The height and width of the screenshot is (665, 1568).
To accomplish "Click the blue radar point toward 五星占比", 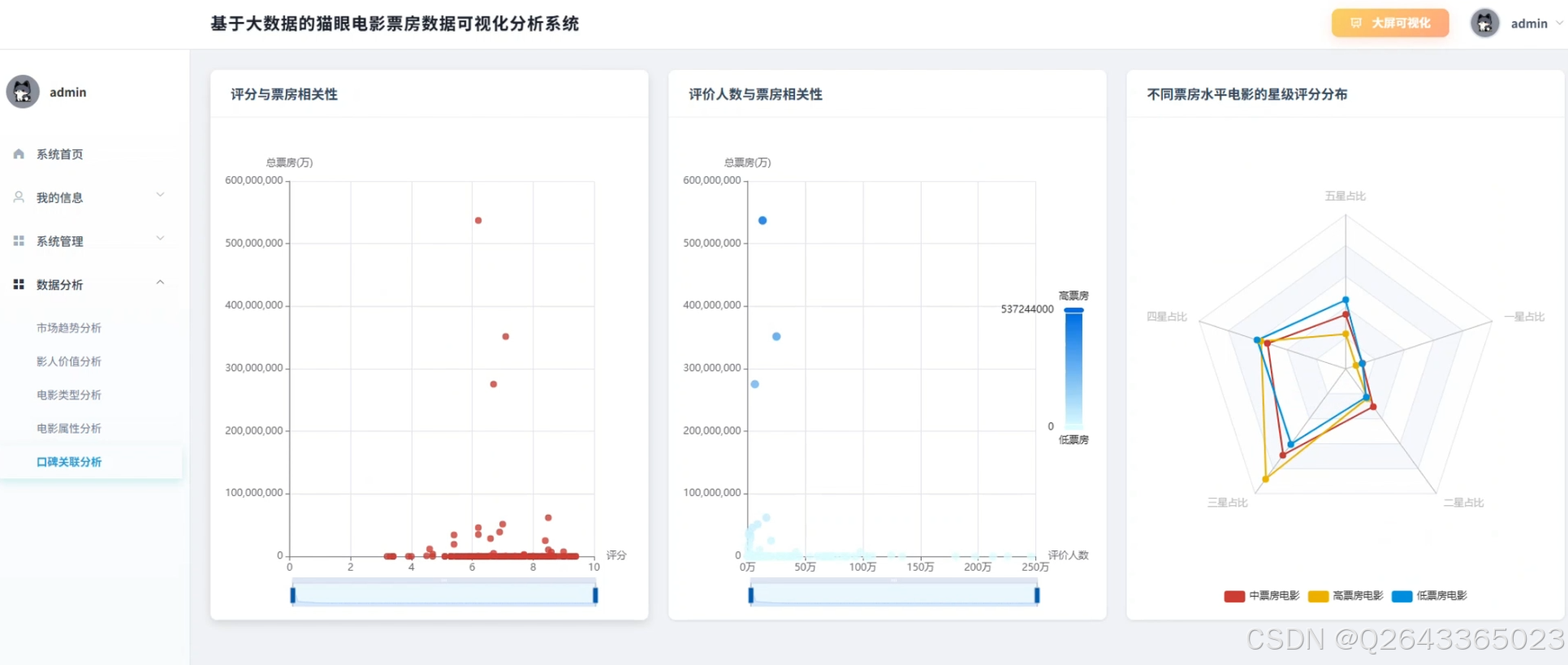I will click(x=1346, y=300).
